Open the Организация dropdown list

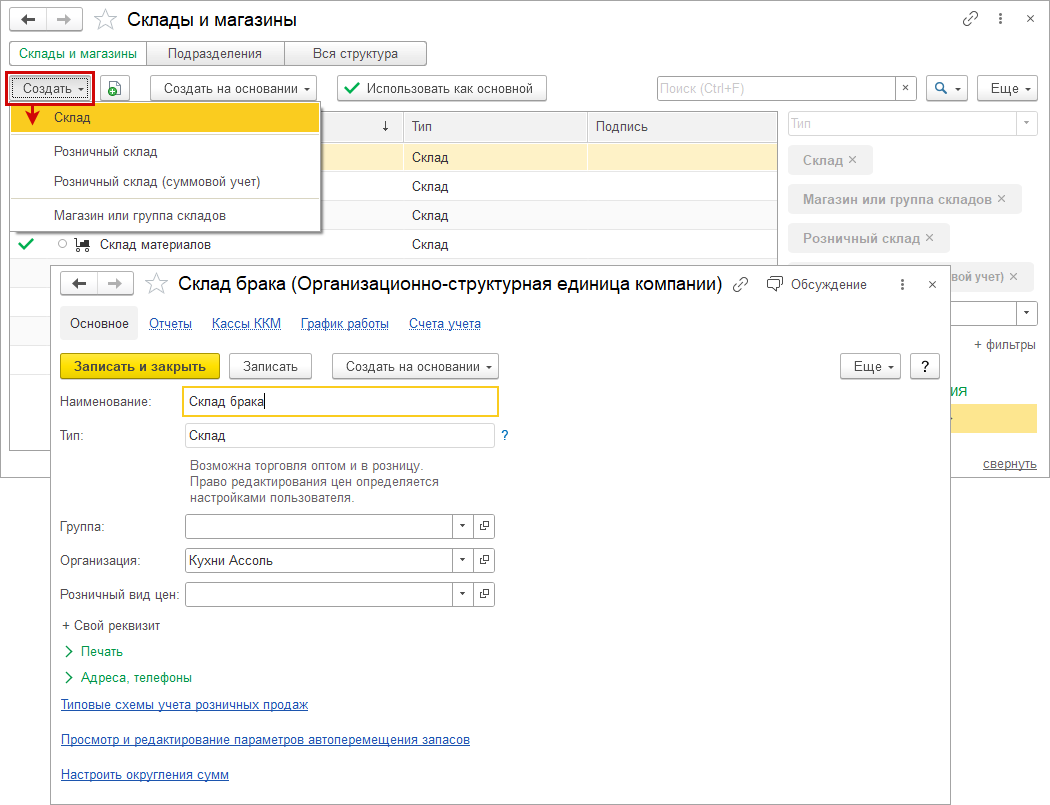pos(463,561)
